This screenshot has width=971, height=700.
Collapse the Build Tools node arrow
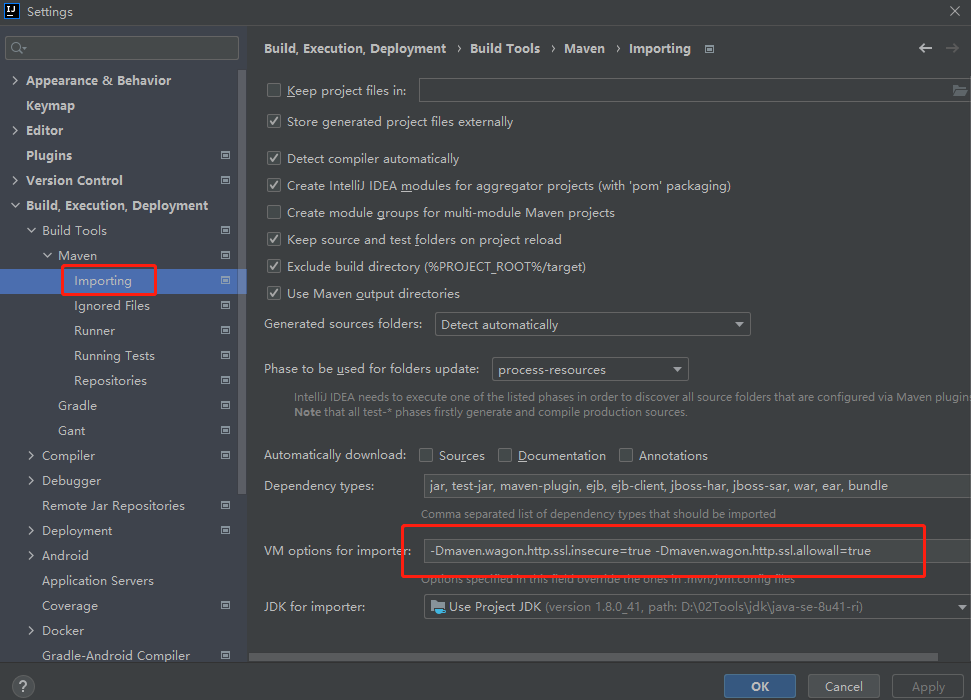click(x=32, y=230)
